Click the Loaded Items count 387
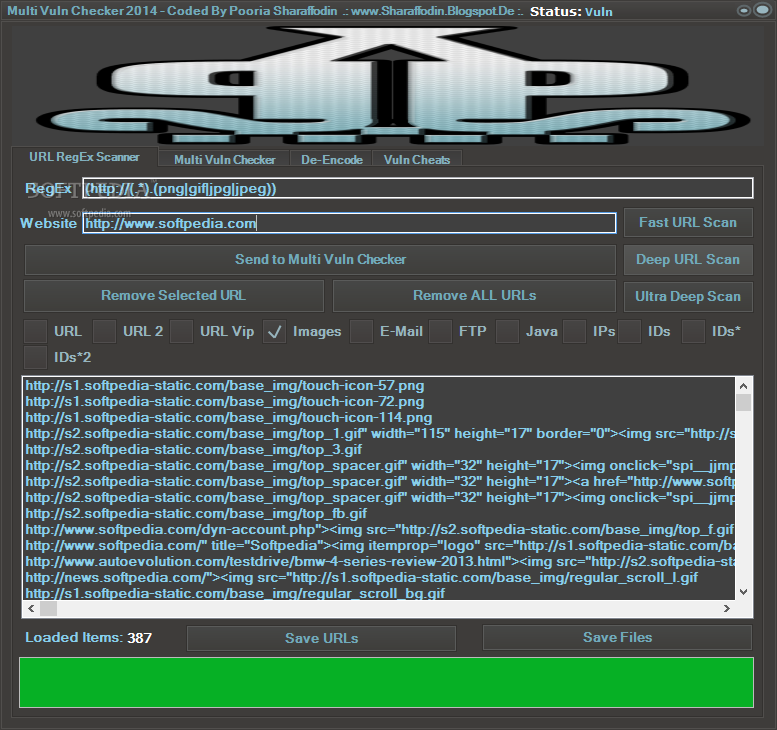The width and height of the screenshot is (777, 730). (x=140, y=638)
